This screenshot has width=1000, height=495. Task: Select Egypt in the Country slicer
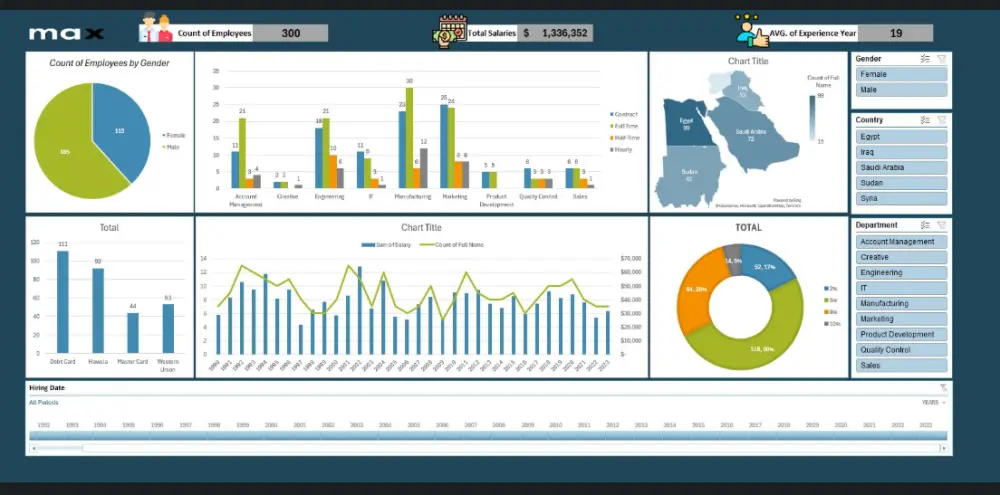click(901, 137)
